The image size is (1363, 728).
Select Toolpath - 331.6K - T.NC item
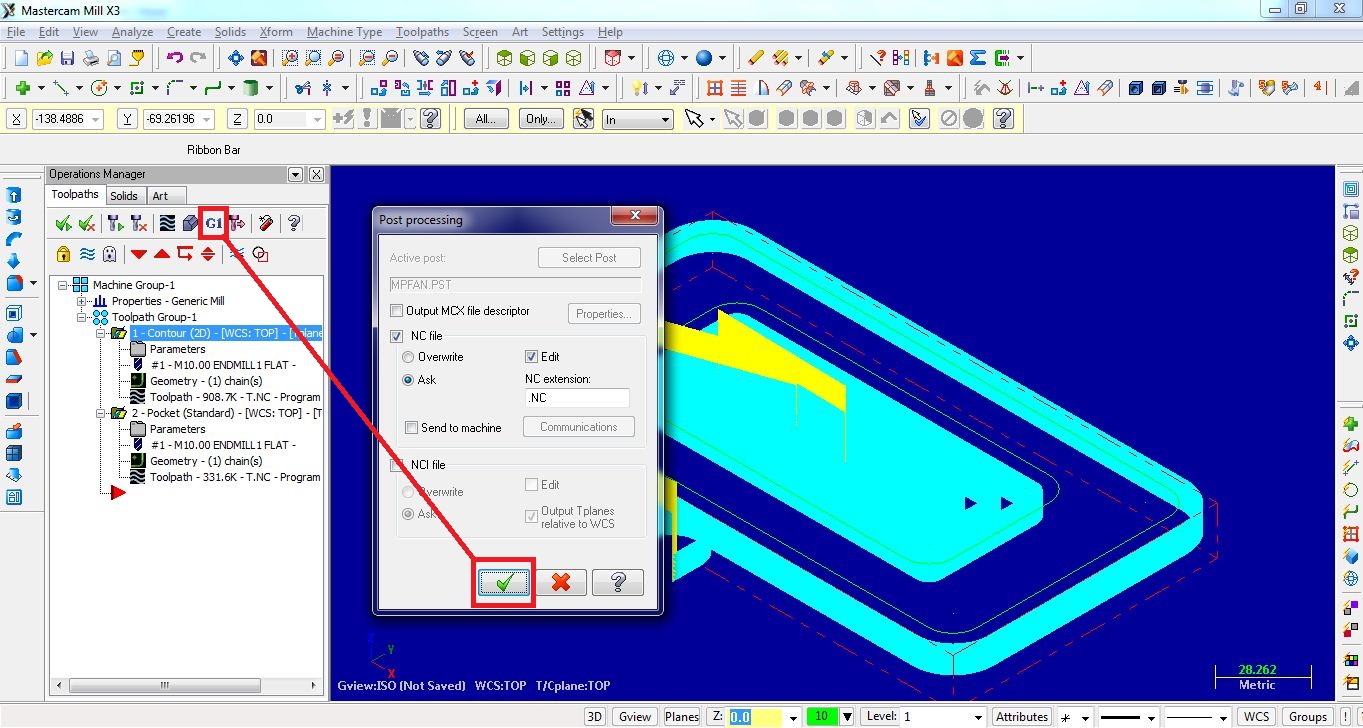[235, 477]
